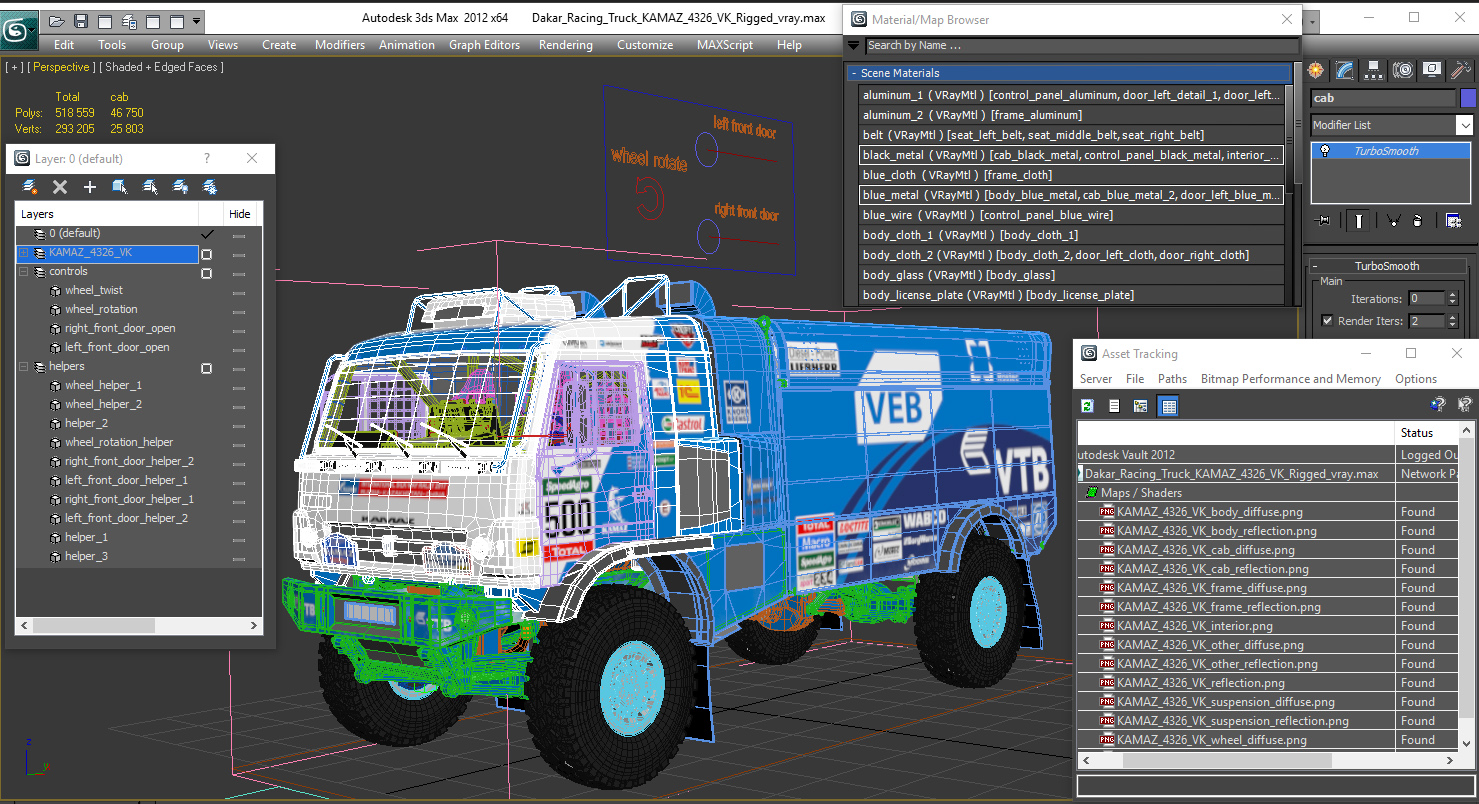Toggle Render Iters checkbox in TurboSmooth
1479x804 pixels.
click(1327, 321)
